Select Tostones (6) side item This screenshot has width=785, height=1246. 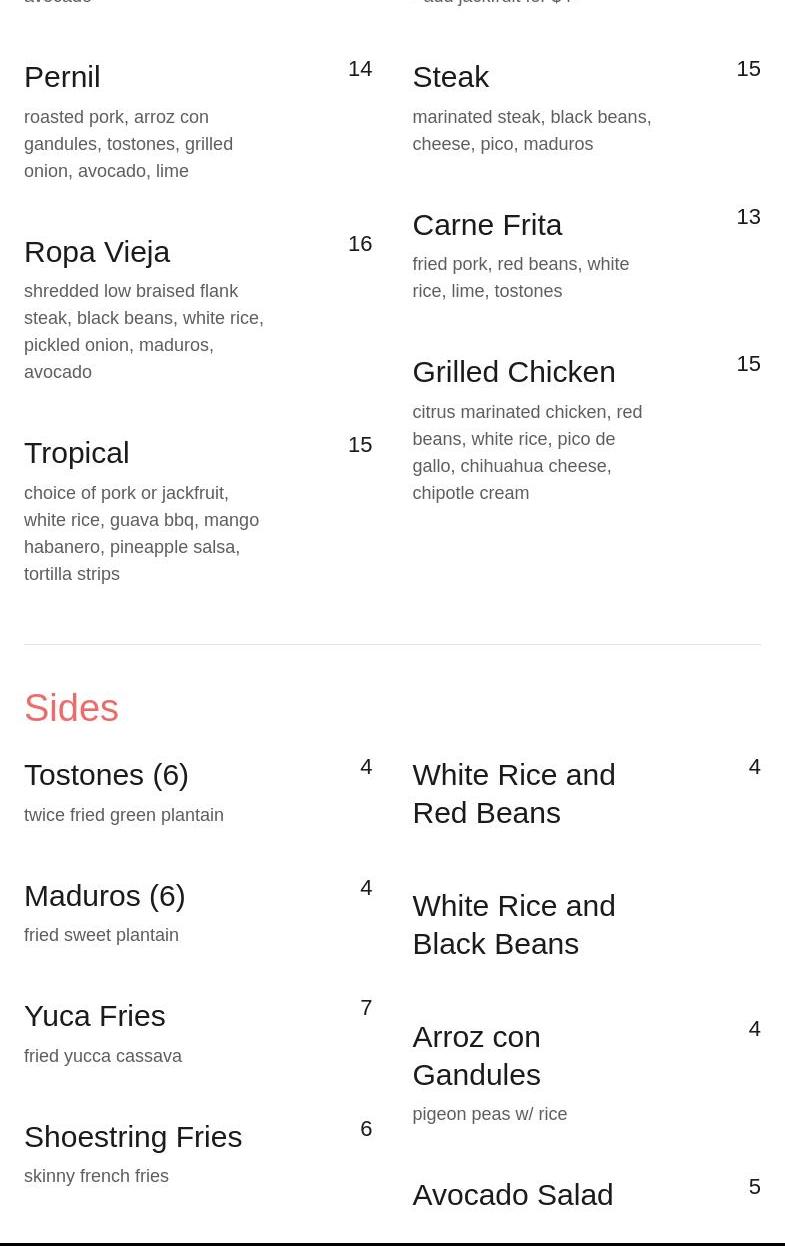point(106,775)
